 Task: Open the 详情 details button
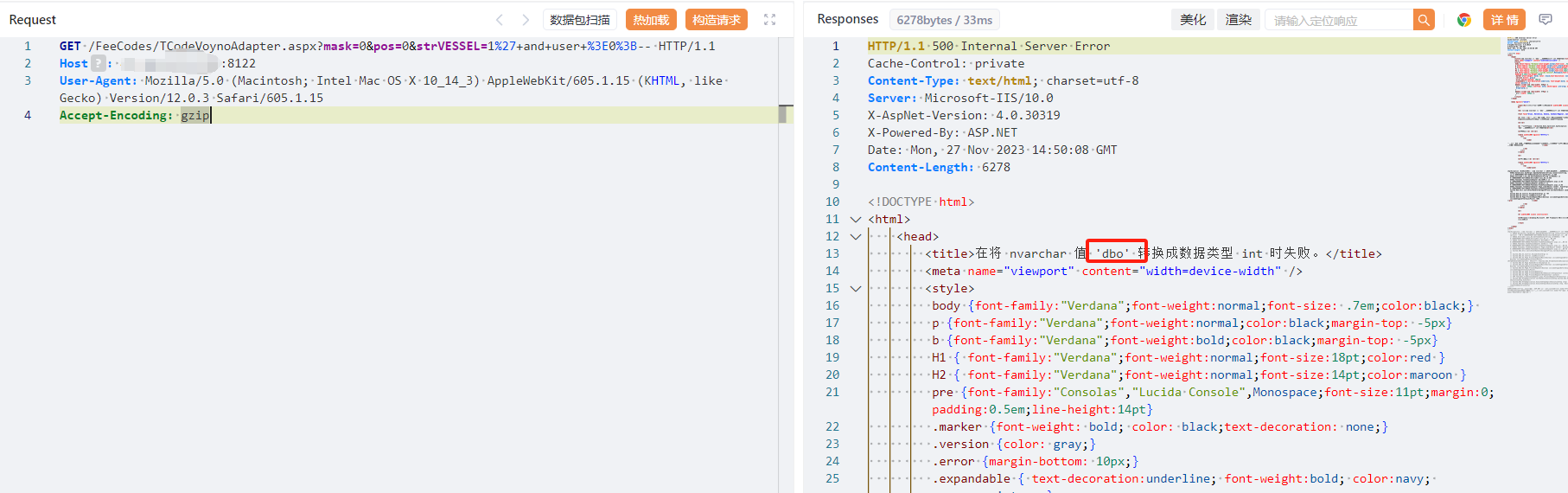1505,20
